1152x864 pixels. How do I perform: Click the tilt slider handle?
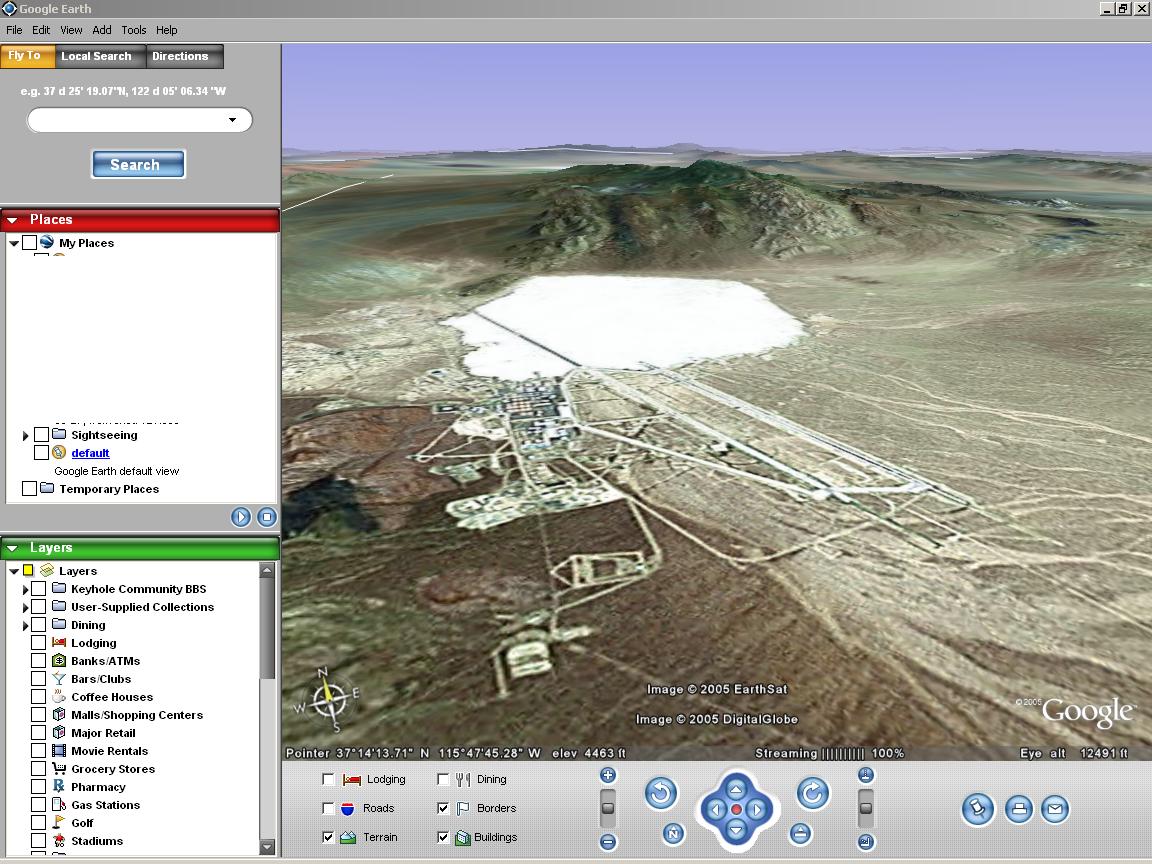[866, 808]
